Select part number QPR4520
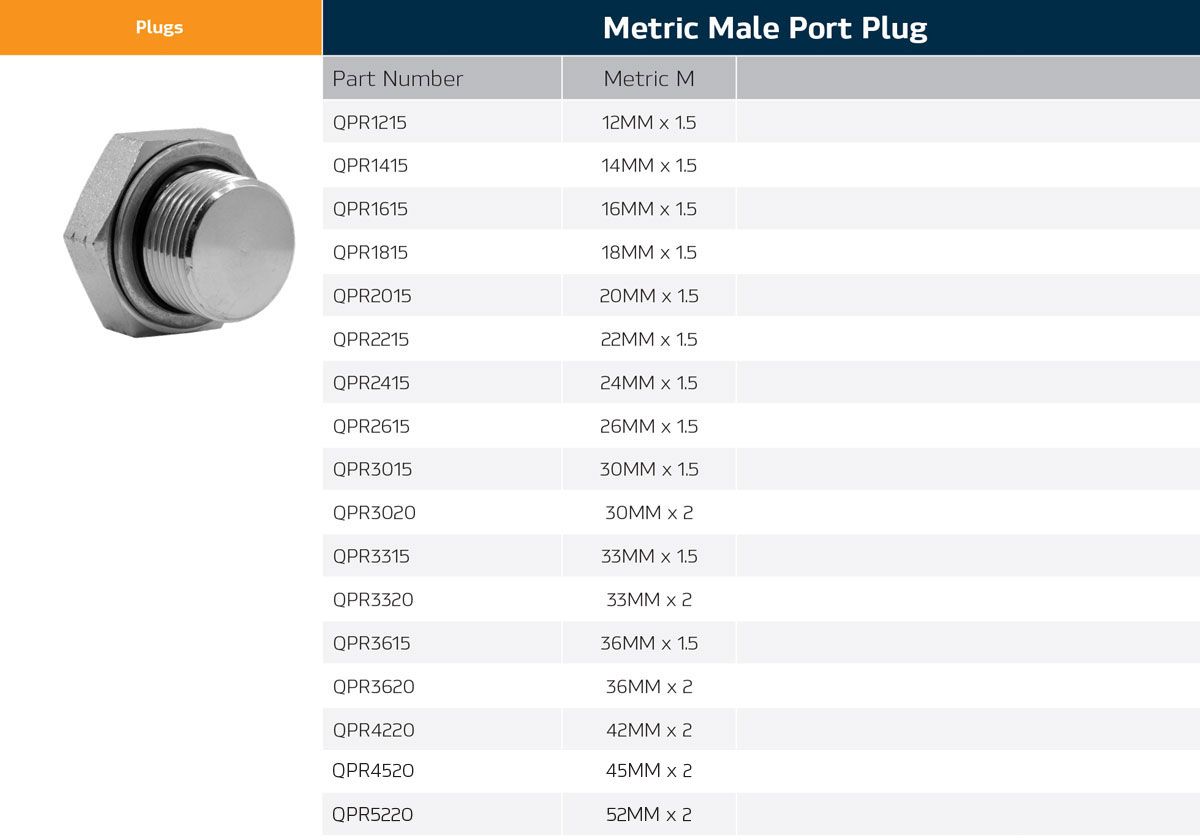The height and width of the screenshot is (840, 1200). [x=373, y=770]
